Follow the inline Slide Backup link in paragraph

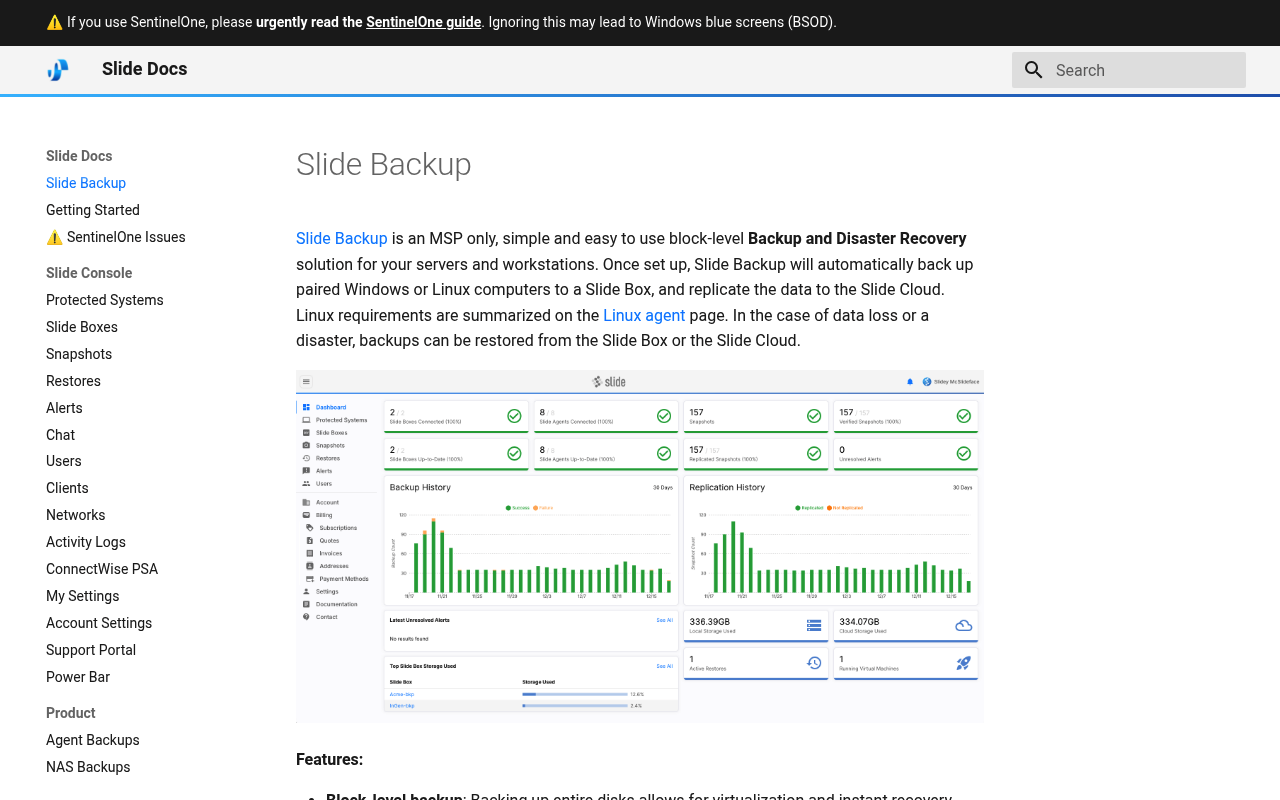point(342,238)
